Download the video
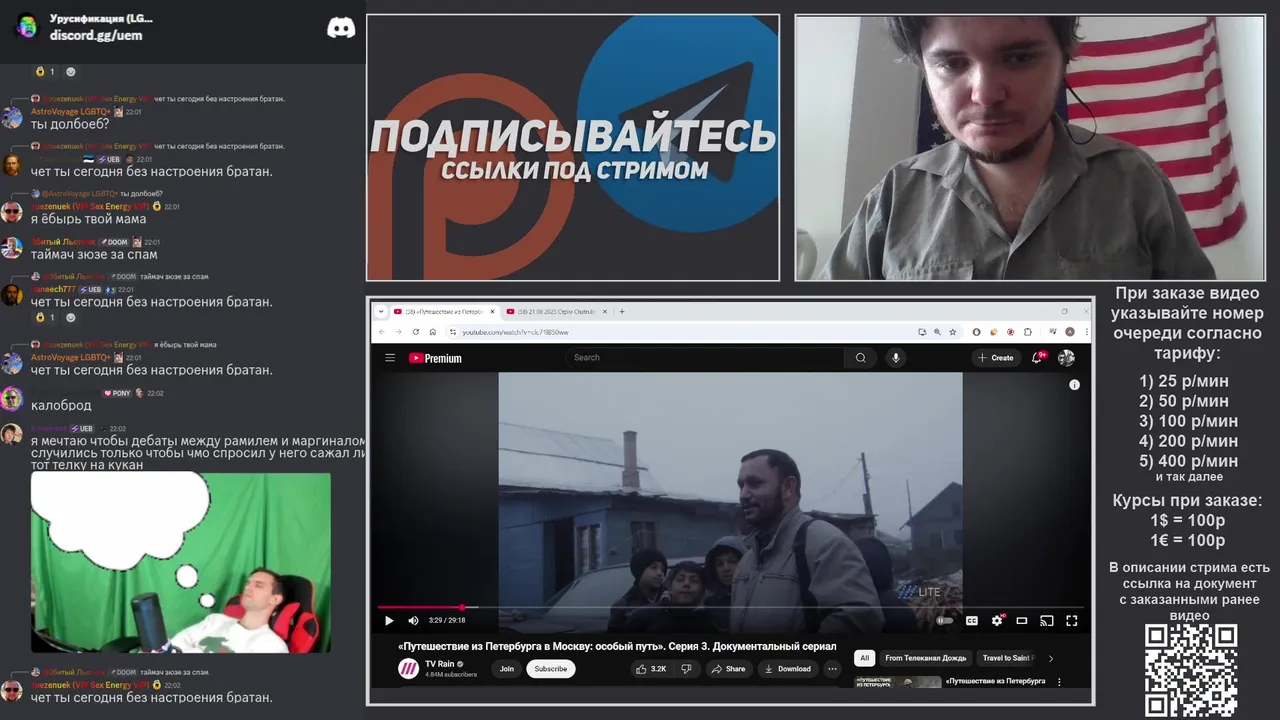The image size is (1280, 720). [787, 669]
